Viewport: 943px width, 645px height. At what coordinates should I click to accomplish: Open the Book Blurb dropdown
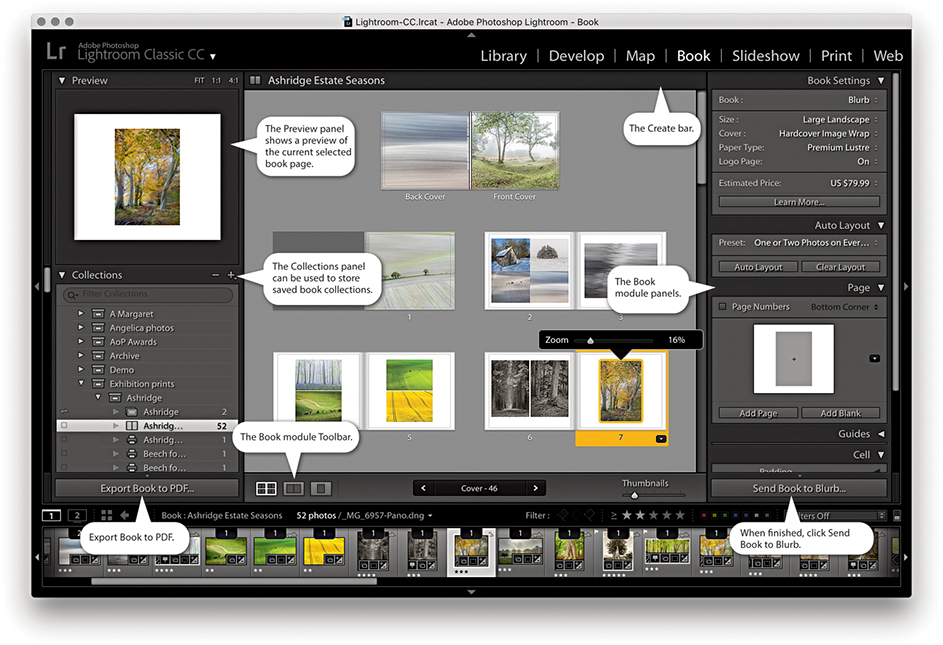(863, 100)
